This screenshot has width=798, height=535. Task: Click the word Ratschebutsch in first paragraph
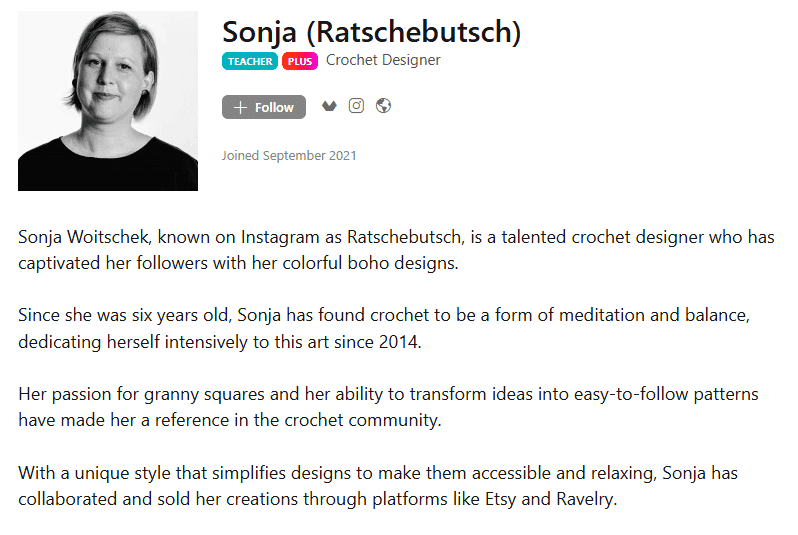click(405, 238)
